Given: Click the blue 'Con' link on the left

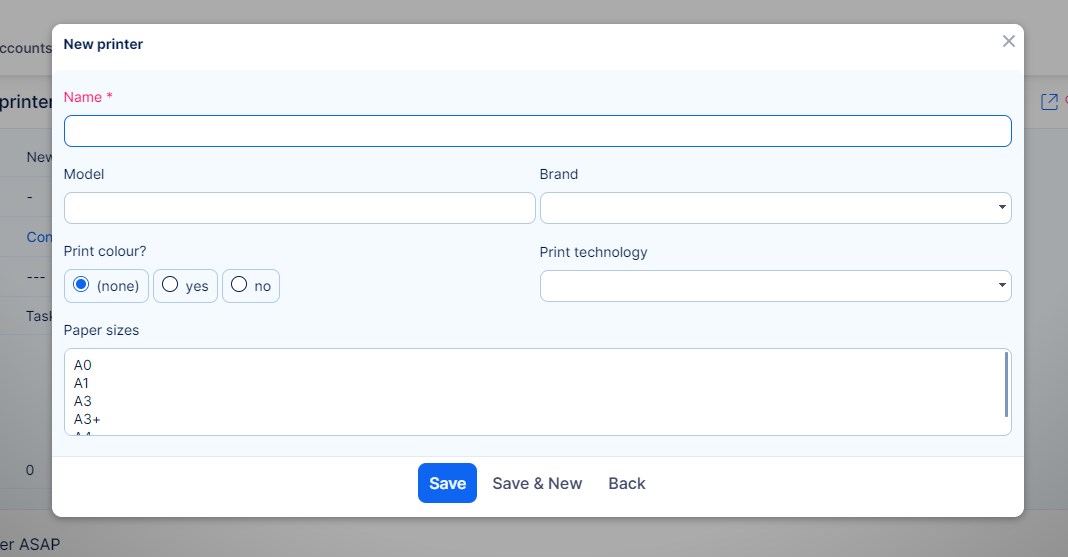Looking at the screenshot, I should click(x=39, y=237).
